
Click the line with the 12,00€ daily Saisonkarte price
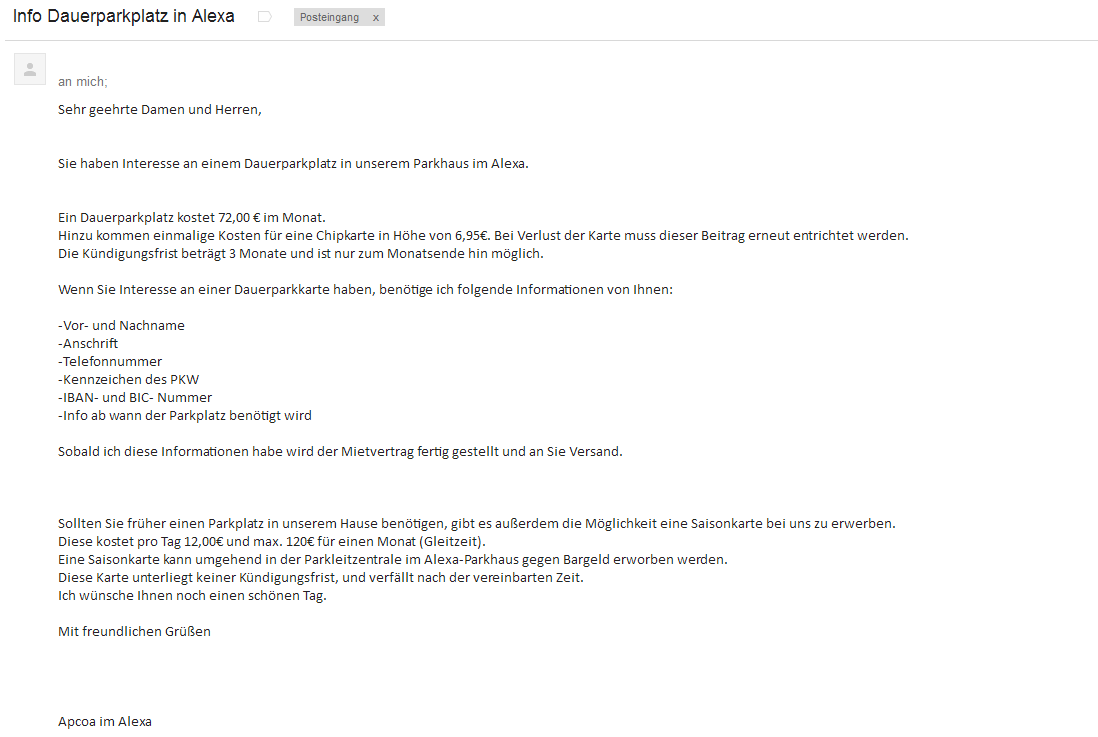click(272, 541)
